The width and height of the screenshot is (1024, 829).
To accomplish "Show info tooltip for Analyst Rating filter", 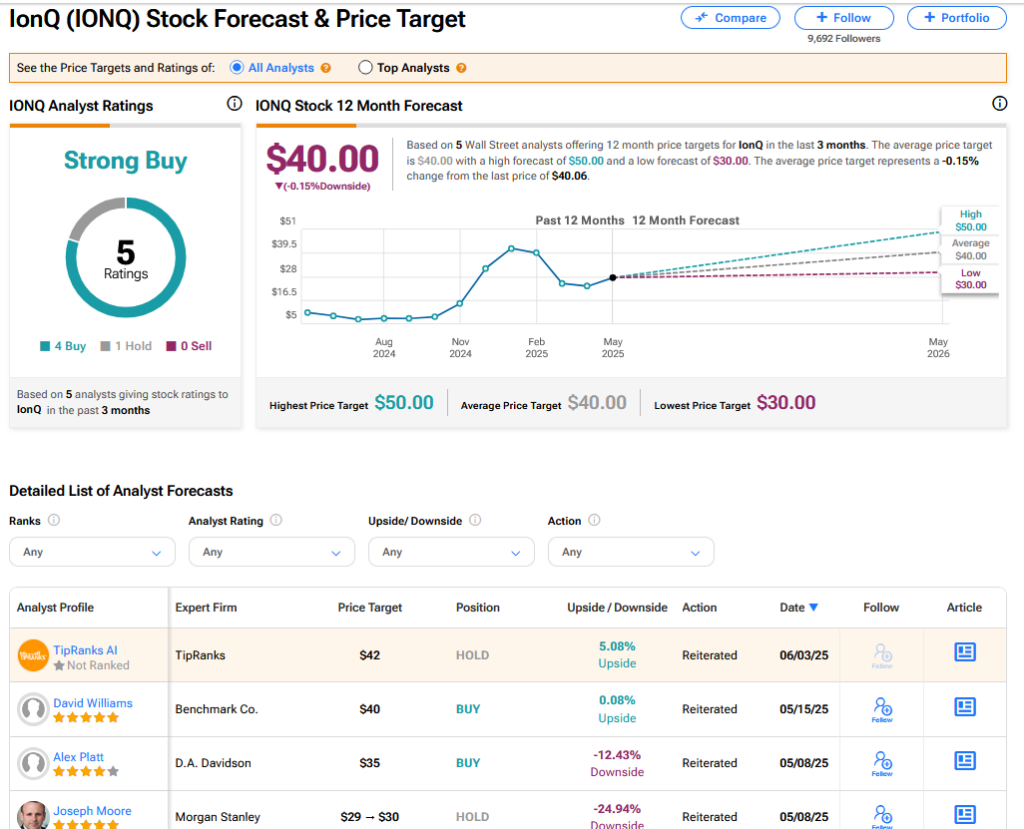I will (x=276, y=520).
